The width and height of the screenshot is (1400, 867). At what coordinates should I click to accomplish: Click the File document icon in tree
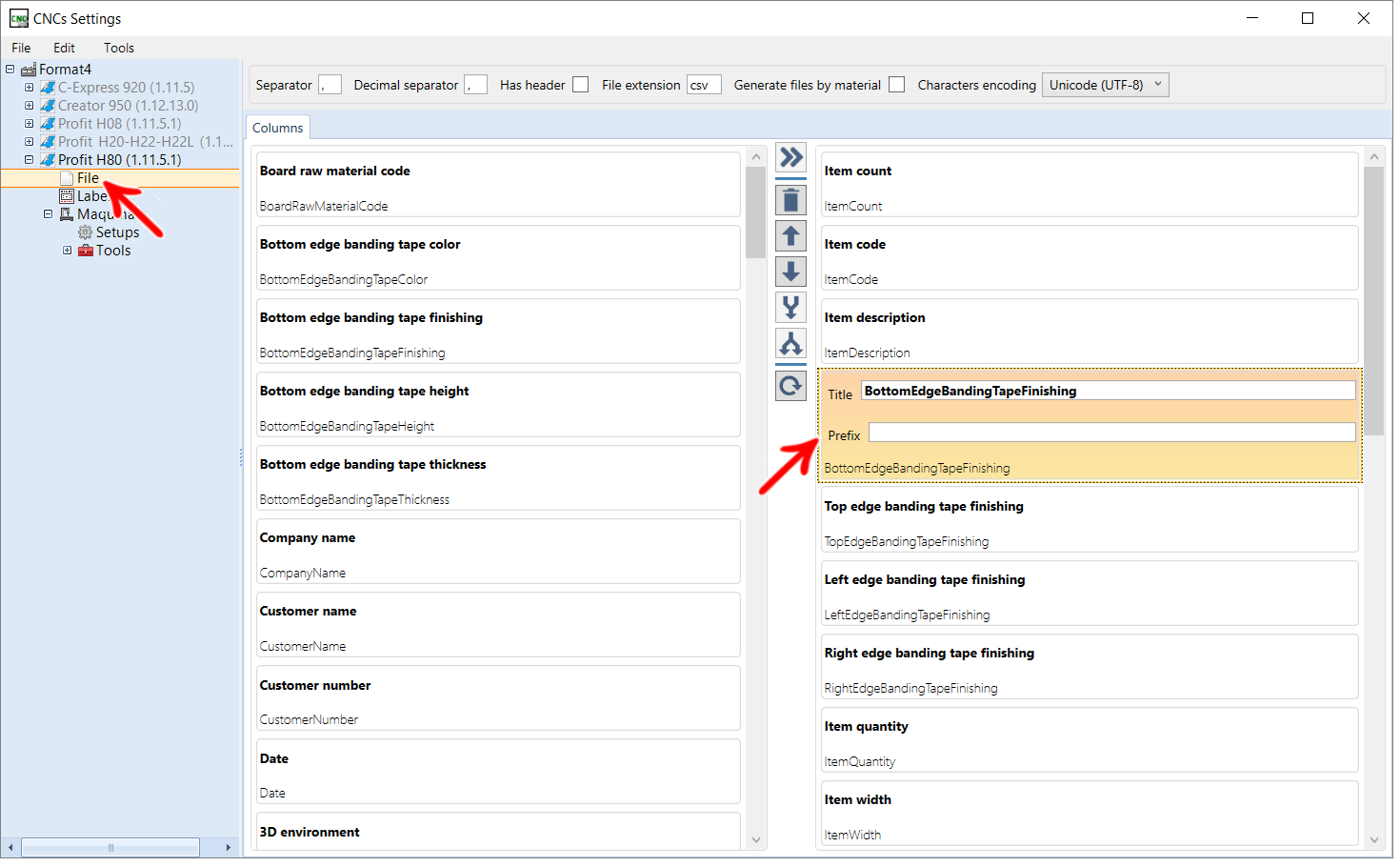(x=67, y=178)
